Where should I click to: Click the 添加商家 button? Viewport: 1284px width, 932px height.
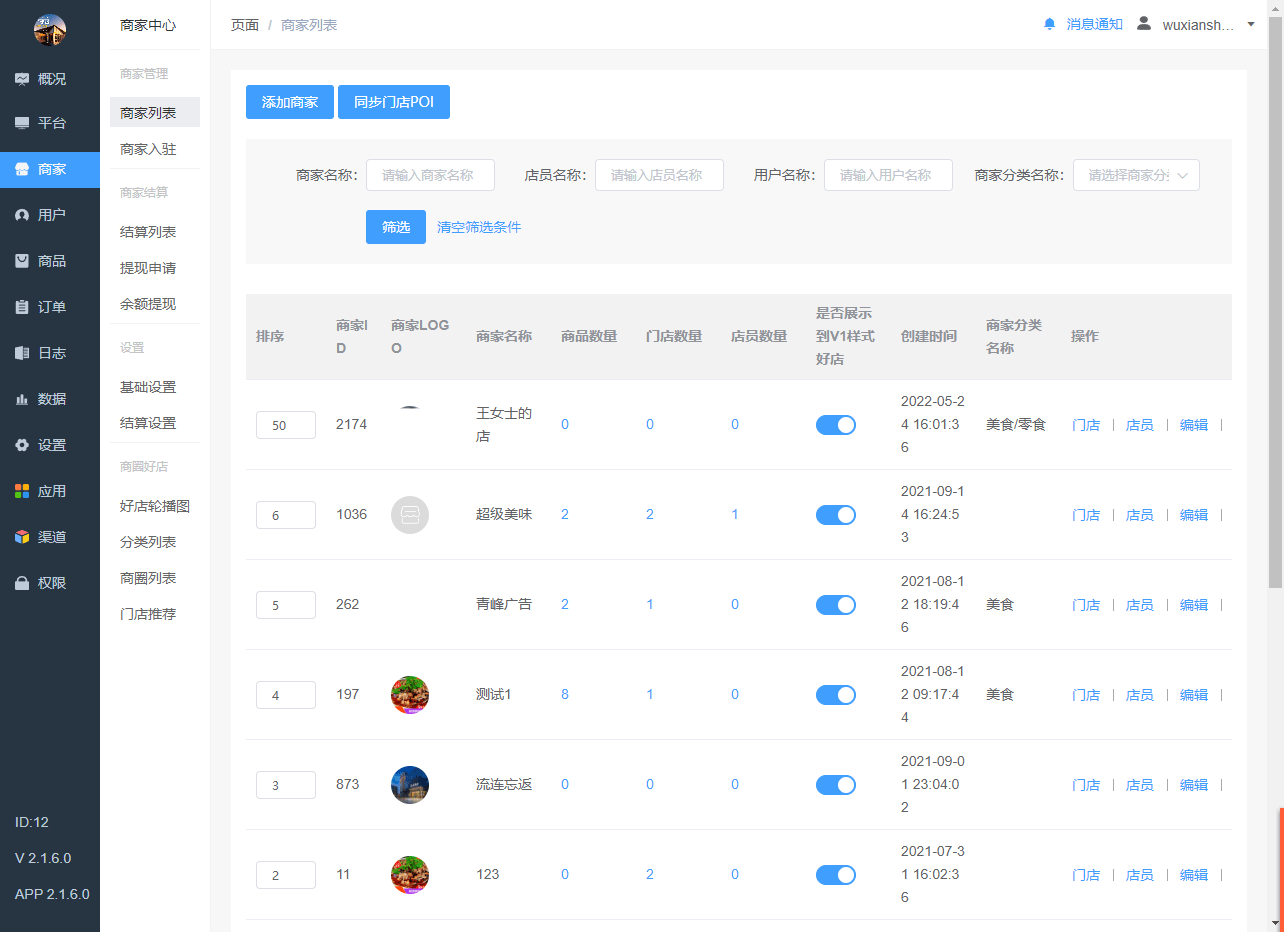pyautogui.click(x=290, y=102)
